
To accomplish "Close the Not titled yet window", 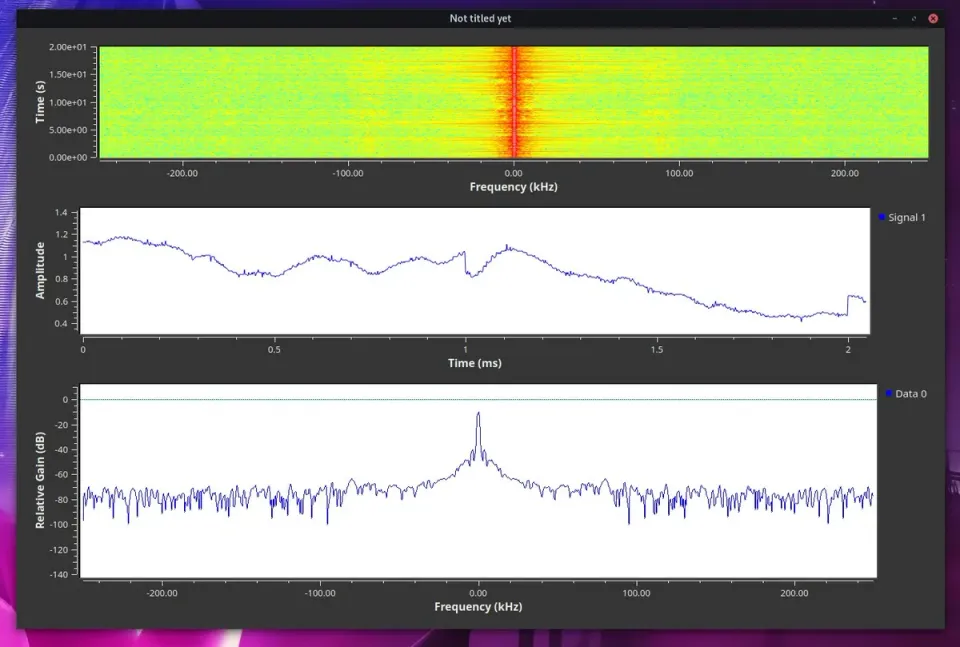I will click(932, 17).
